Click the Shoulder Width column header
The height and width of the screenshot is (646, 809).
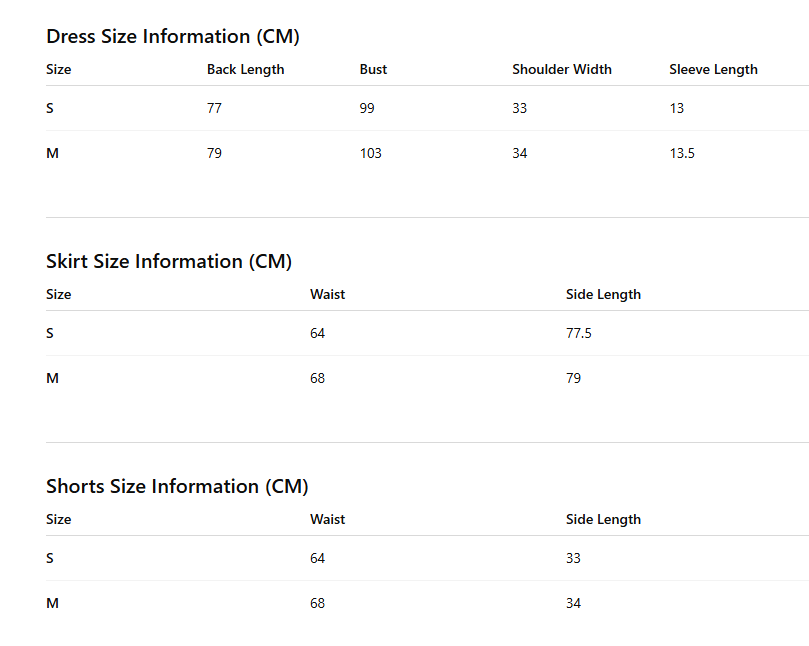pos(562,69)
